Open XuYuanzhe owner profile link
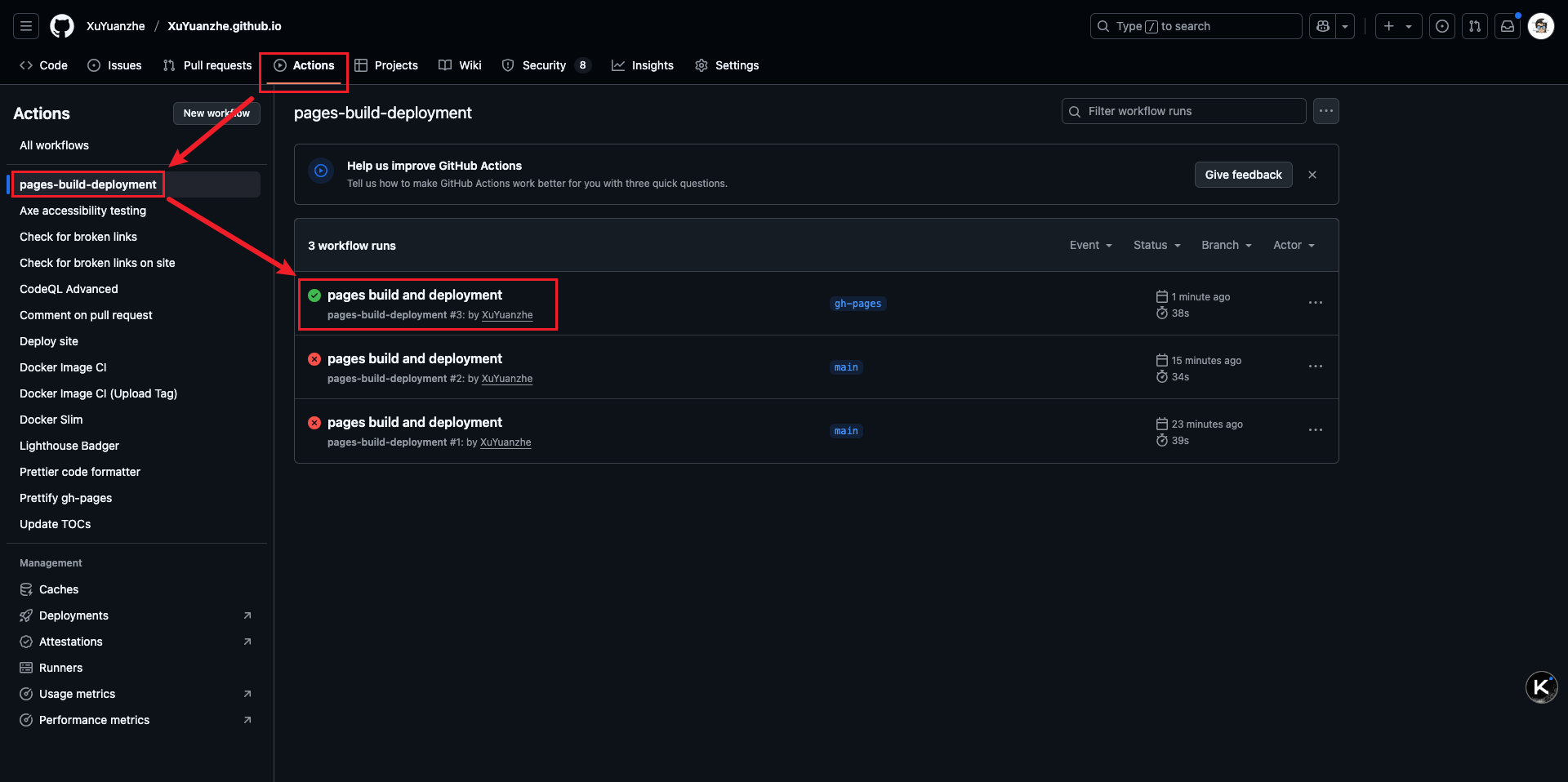Viewport: 1568px width, 782px height. coord(116,26)
